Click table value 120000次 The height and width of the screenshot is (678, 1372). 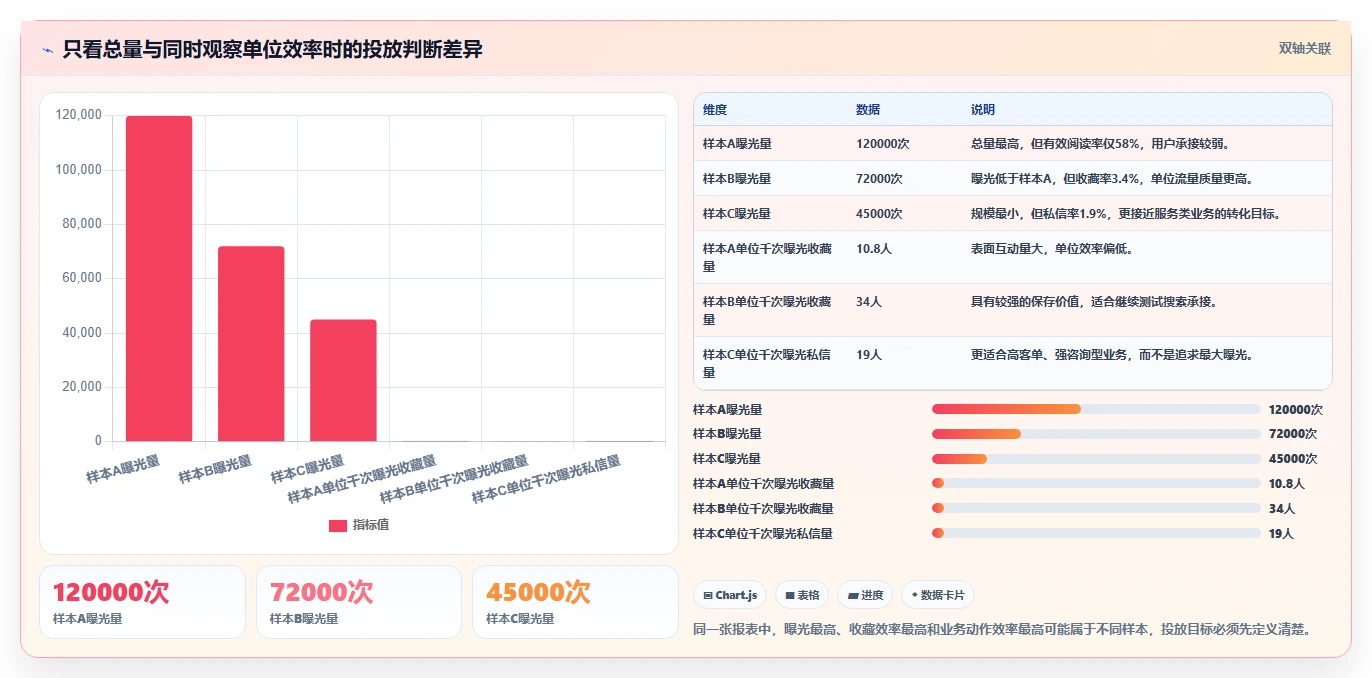[x=882, y=144]
